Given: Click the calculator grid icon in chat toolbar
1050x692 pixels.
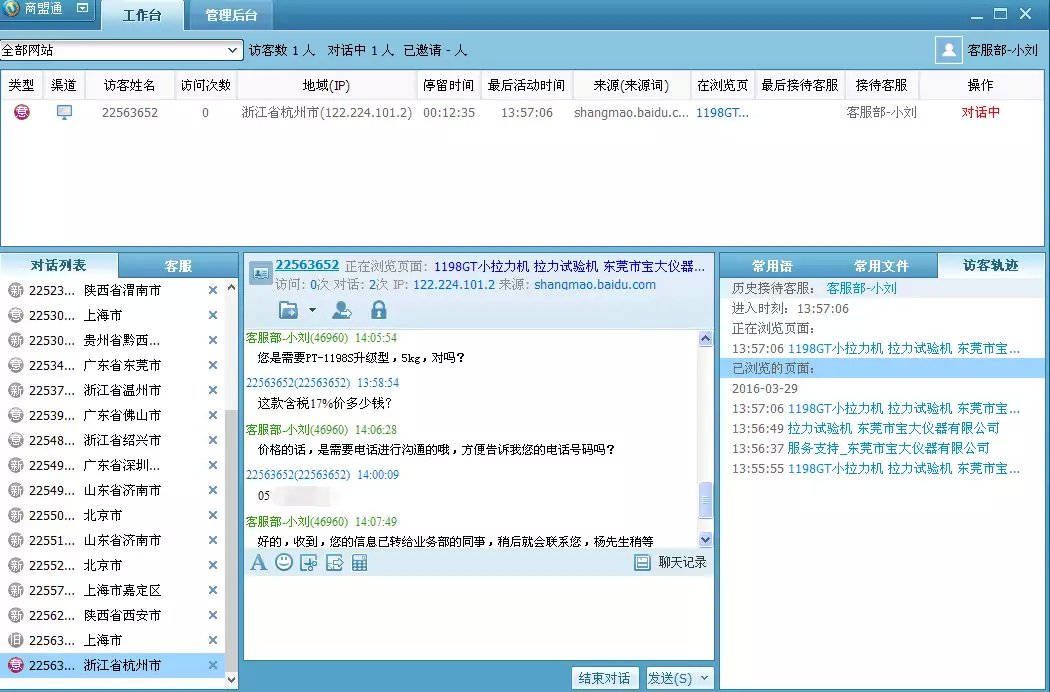Looking at the screenshot, I should click(360, 563).
